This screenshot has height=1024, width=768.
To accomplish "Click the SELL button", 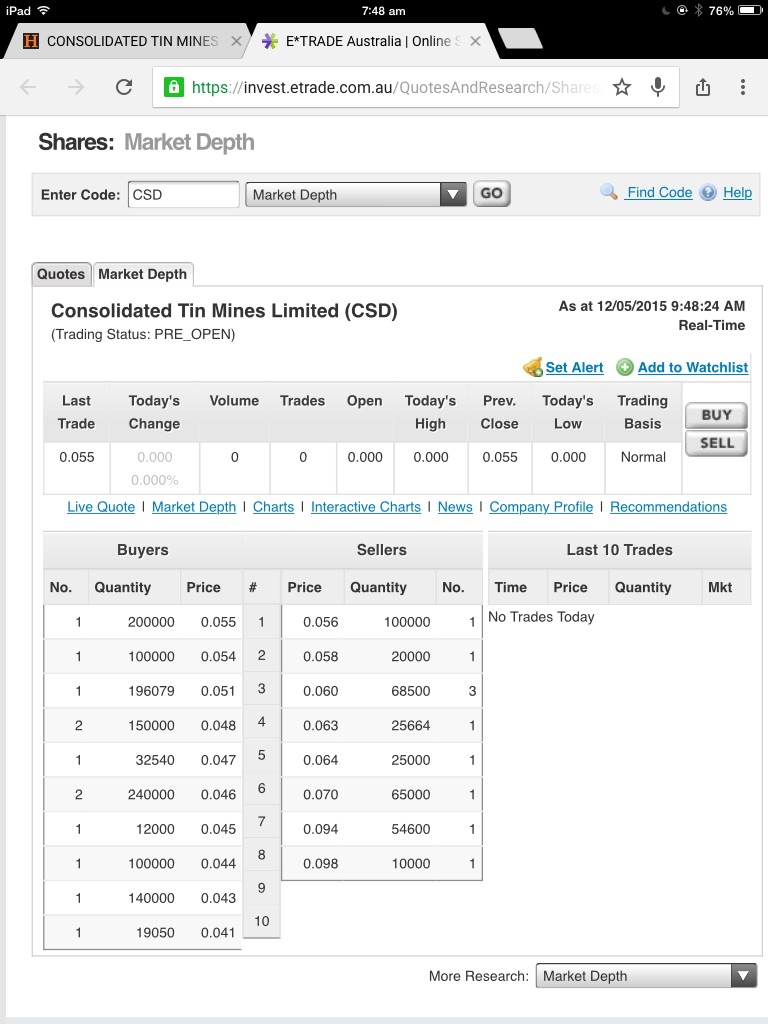I will [716, 443].
